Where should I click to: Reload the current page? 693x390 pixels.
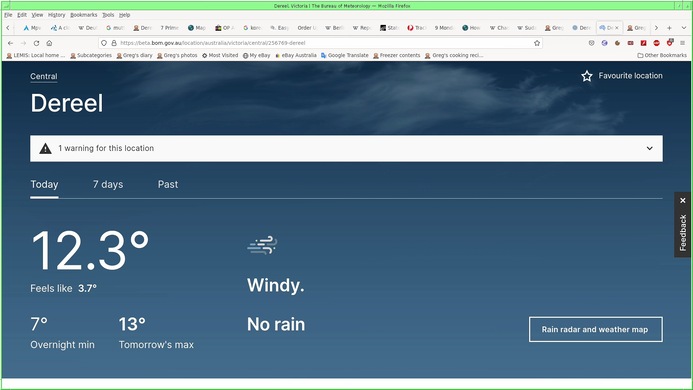36,43
